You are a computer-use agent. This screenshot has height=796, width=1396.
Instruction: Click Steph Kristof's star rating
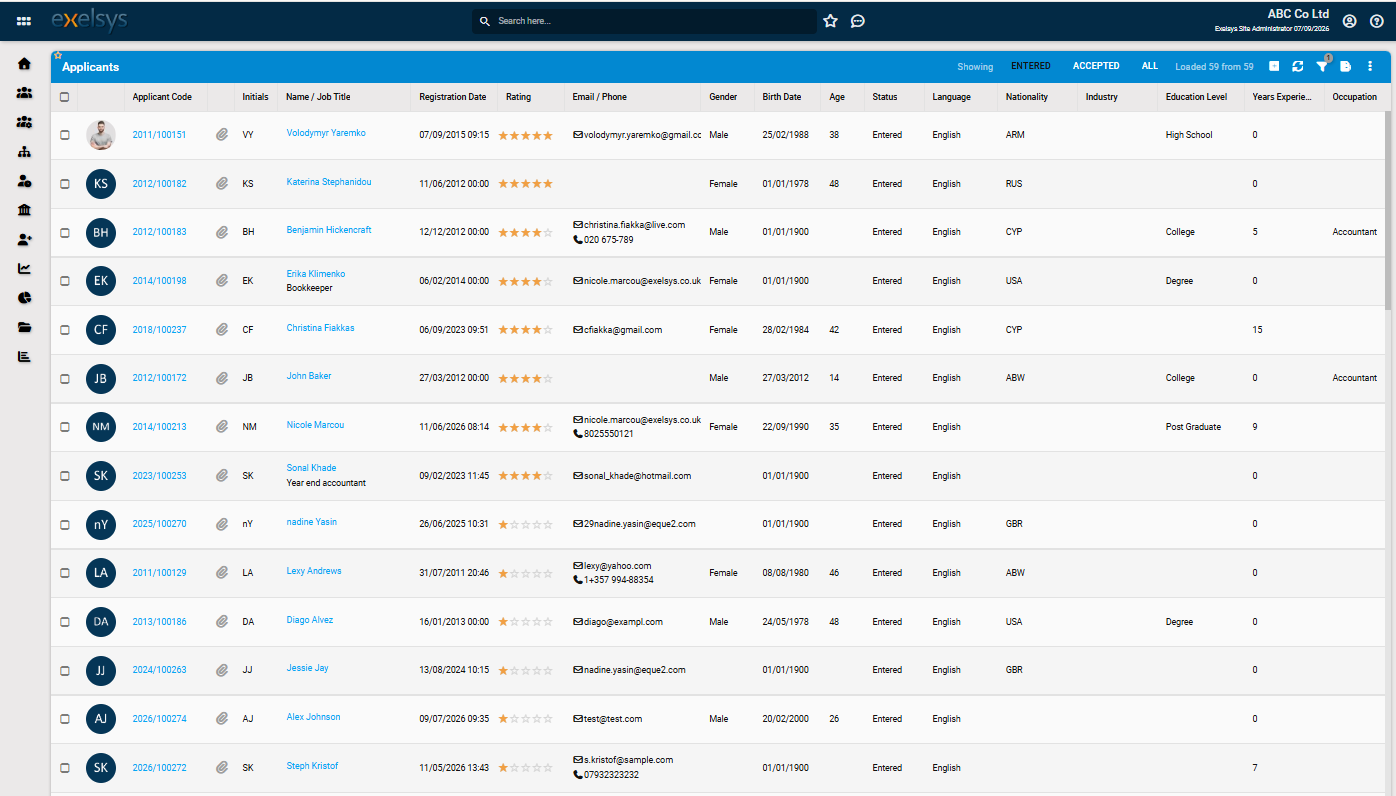pos(526,768)
